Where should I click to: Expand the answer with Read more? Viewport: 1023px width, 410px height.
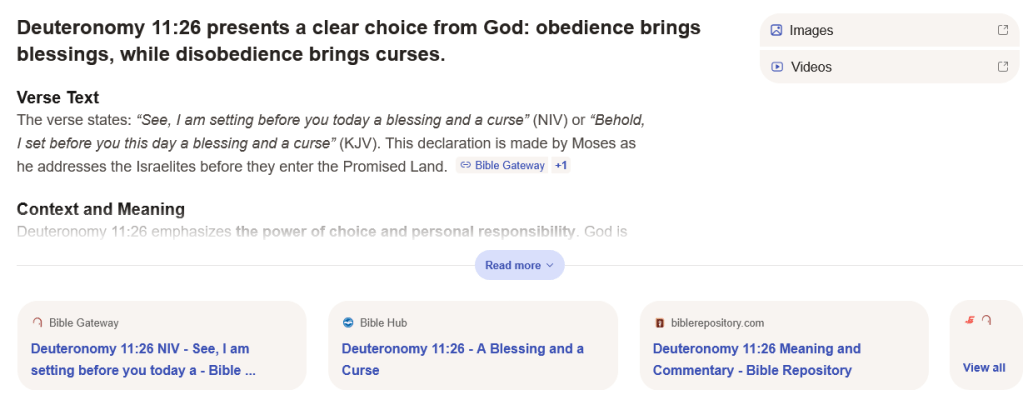512,265
